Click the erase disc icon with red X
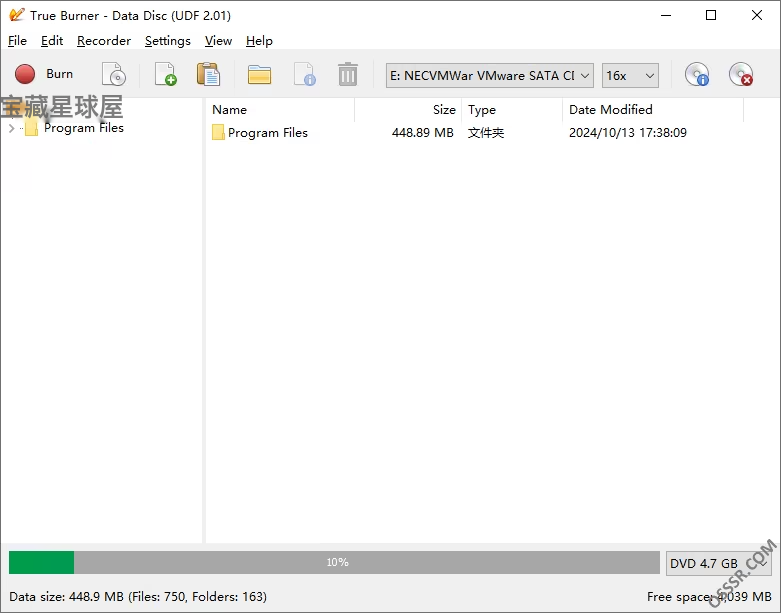Viewport: 781px width, 613px height. point(741,75)
